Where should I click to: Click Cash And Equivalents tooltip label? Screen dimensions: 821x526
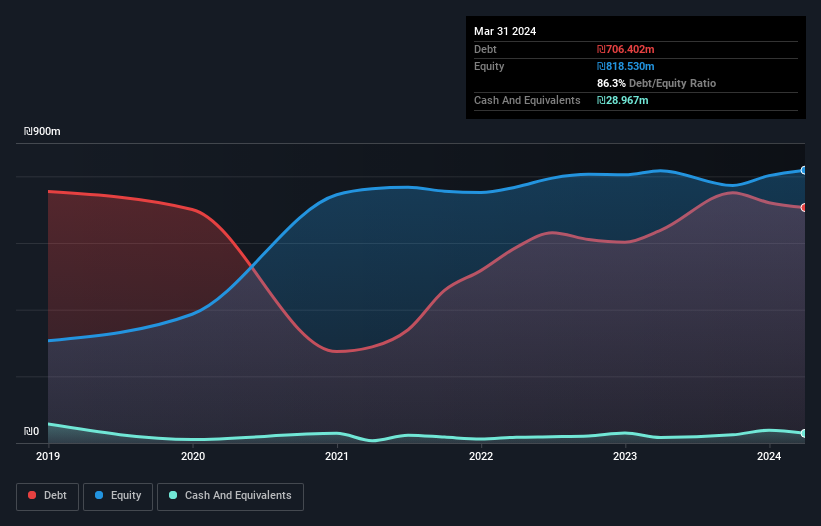[527, 100]
